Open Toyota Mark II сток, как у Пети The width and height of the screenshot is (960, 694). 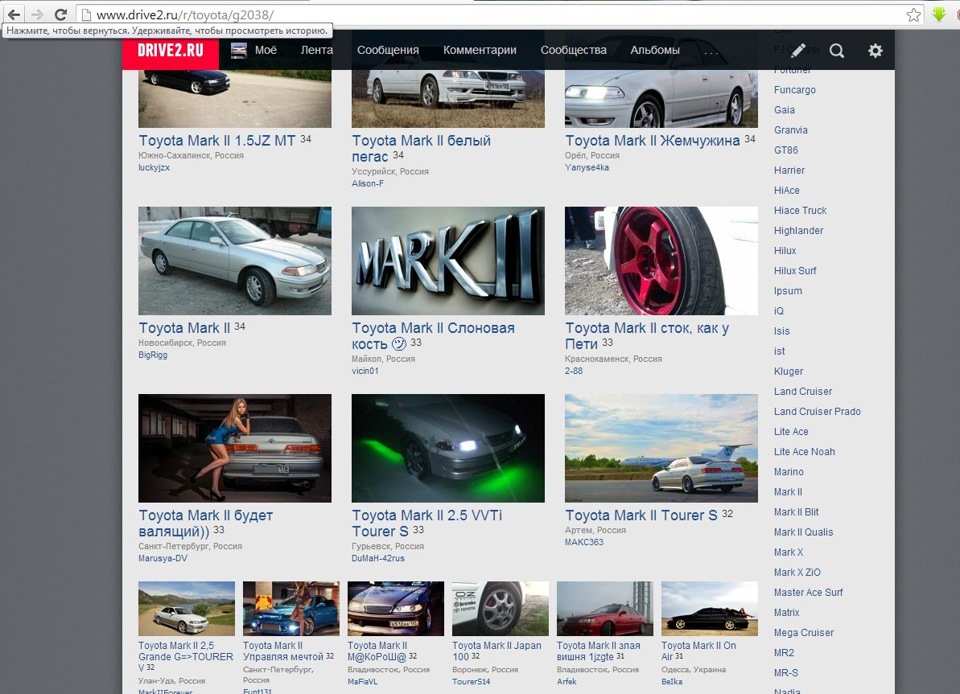click(x=647, y=336)
